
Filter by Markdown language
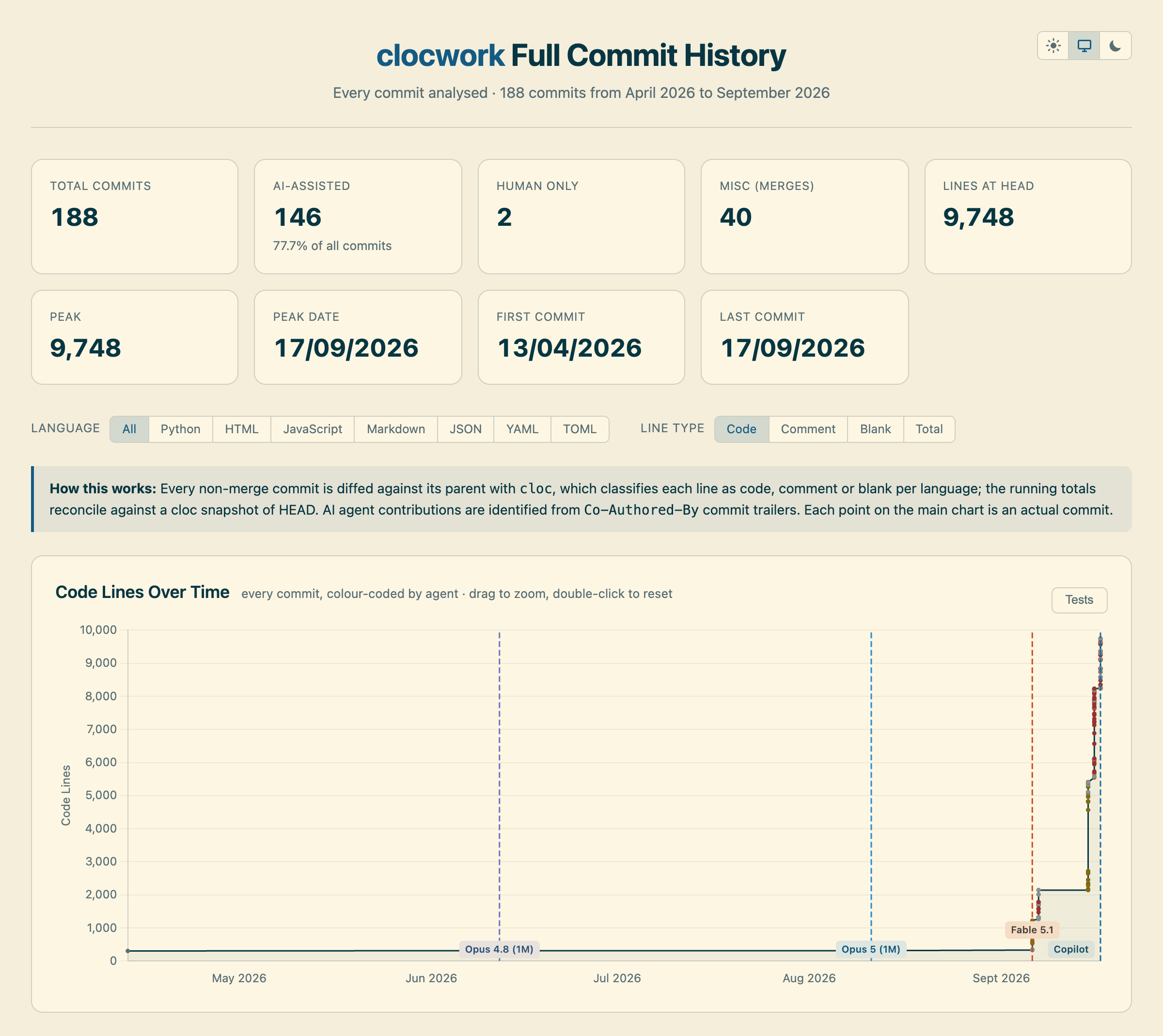click(x=395, y=429)
